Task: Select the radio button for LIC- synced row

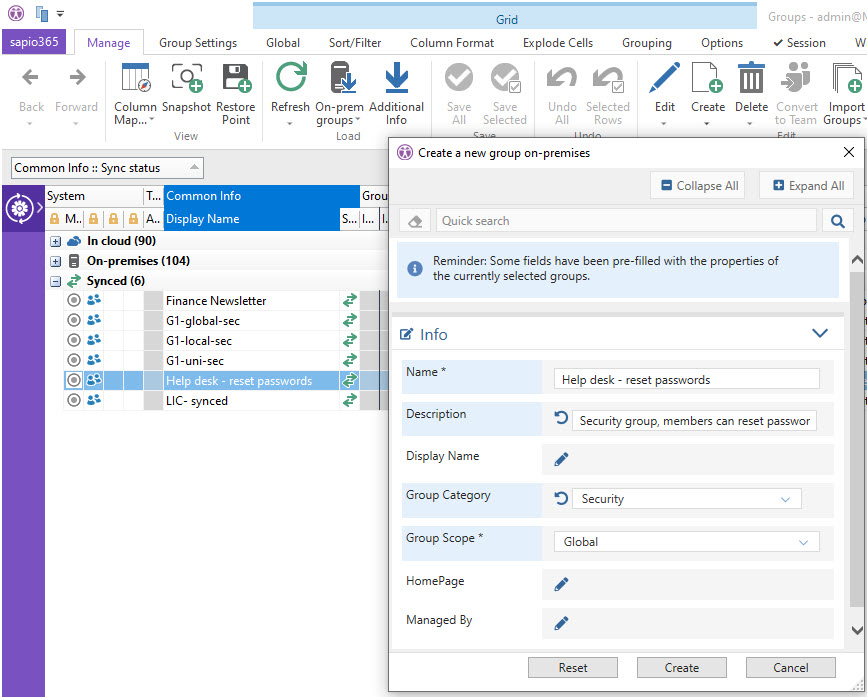Action: click(73, 400)
